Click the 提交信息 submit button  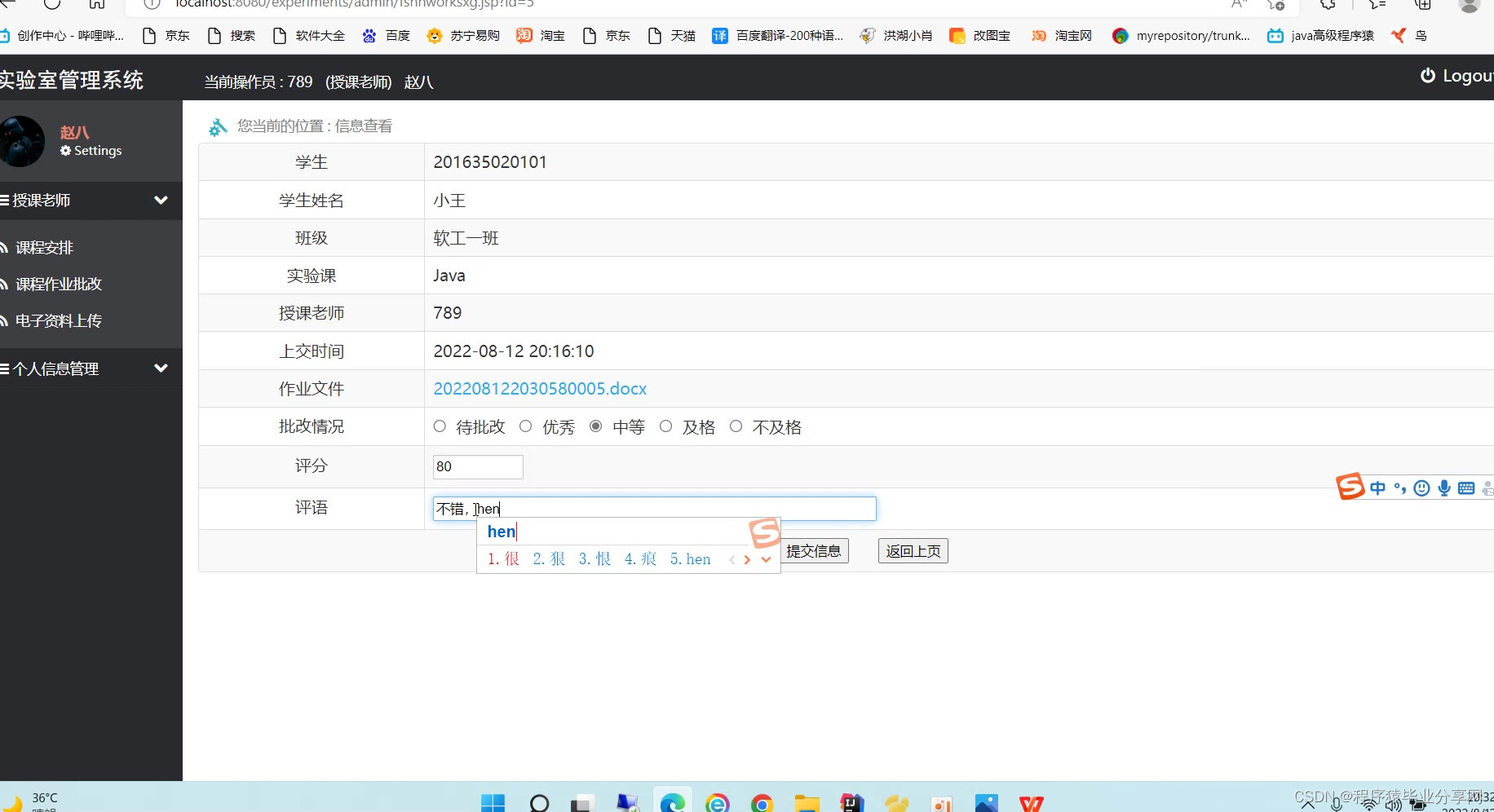pos(815,551)
